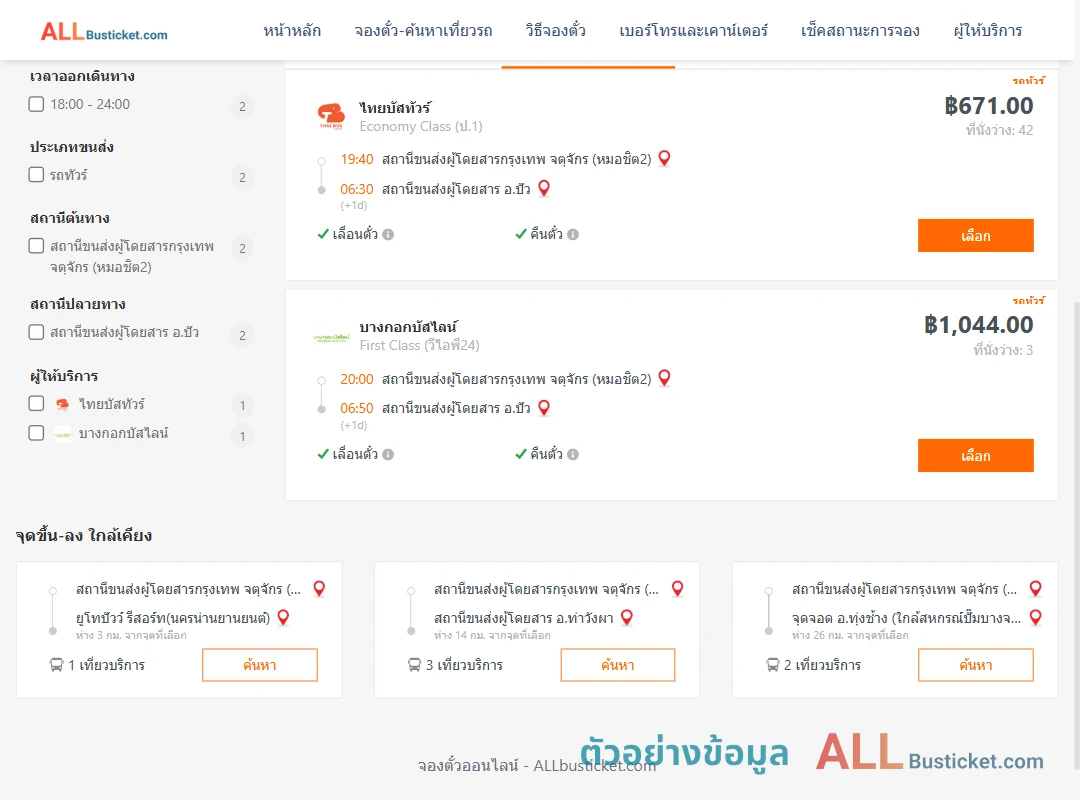Tick the รถทัวร์ transport type checkbox

(x=37, y=174)
